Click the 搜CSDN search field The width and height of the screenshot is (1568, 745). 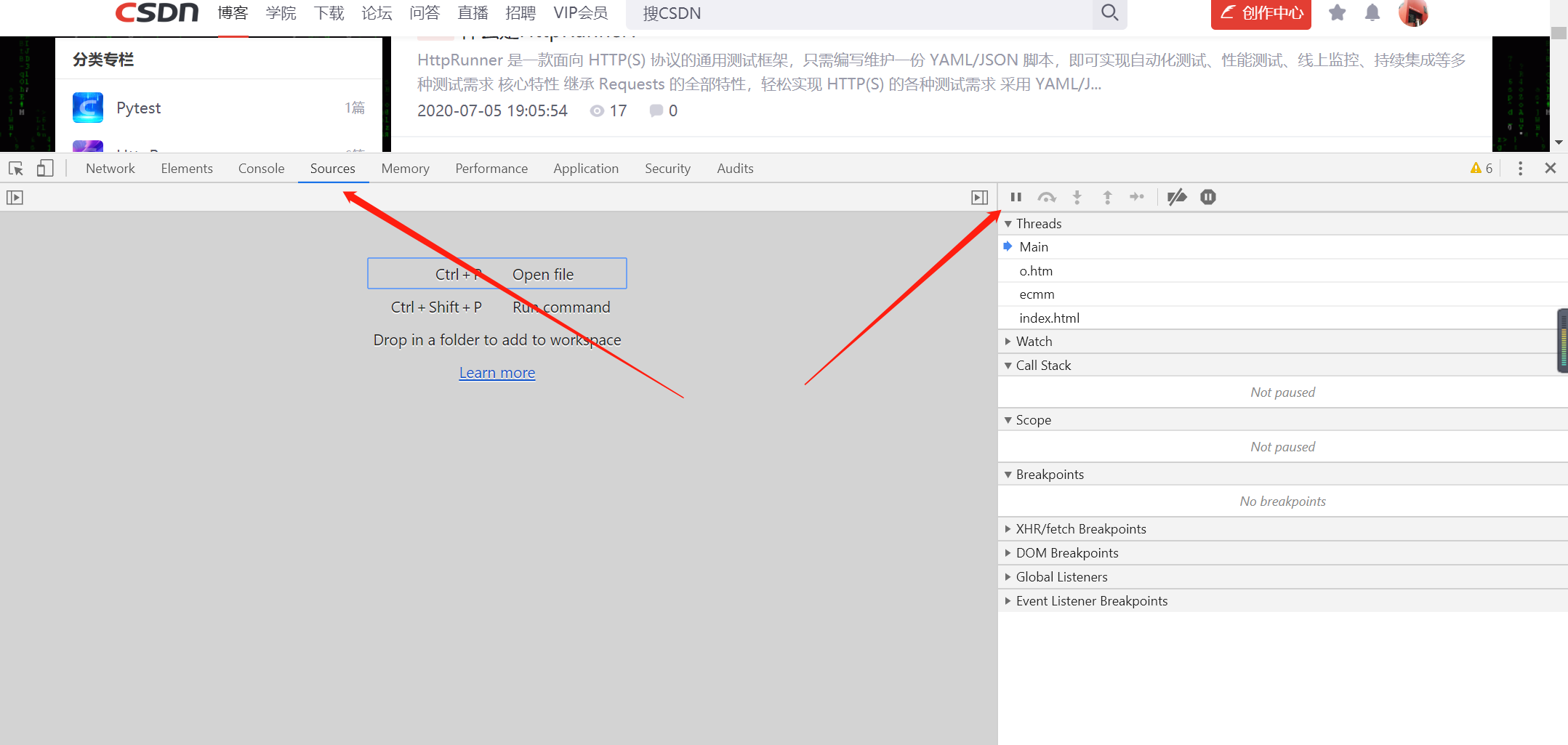click(x=858, y=14)
